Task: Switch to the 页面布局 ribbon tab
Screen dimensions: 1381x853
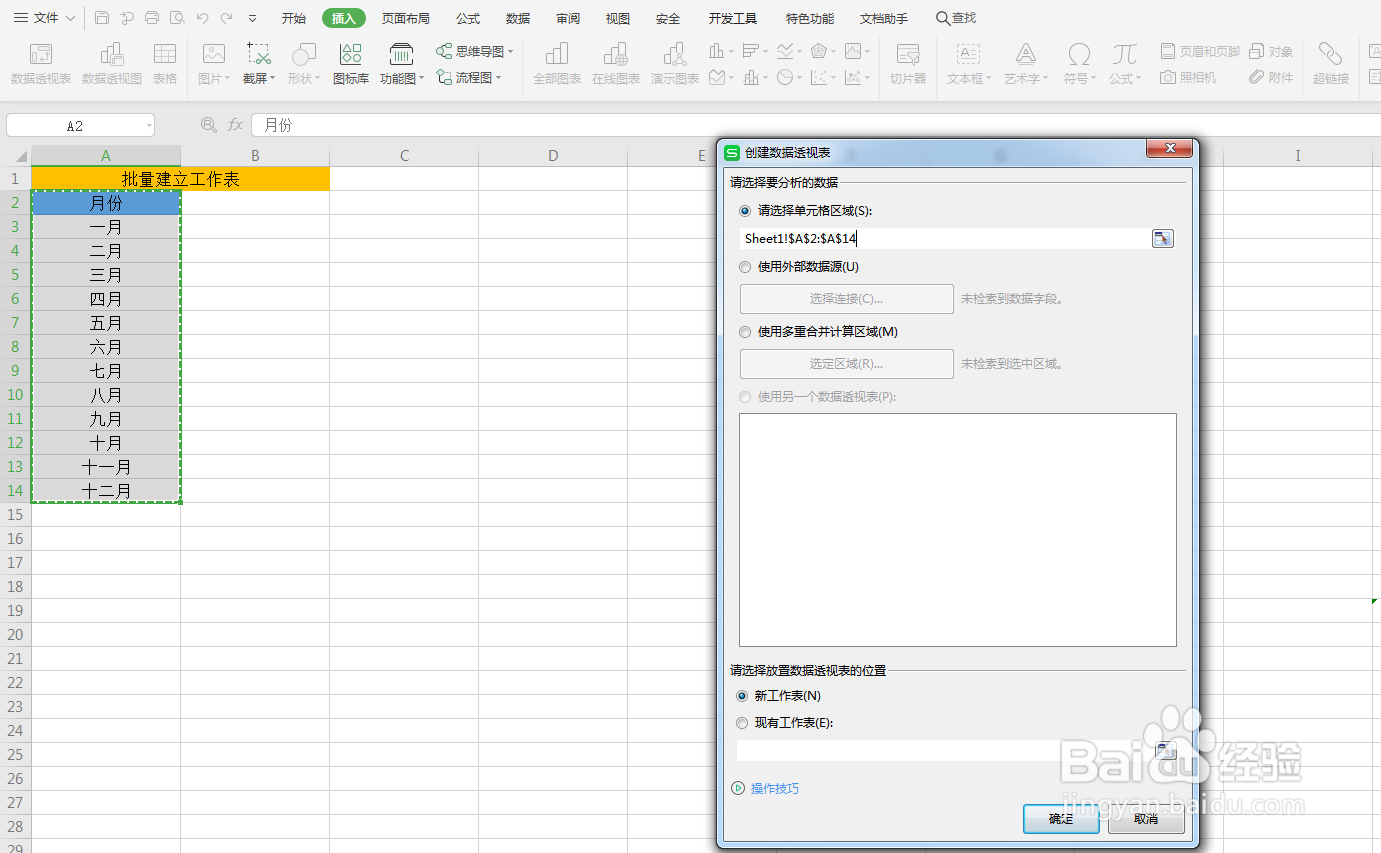Action: coord(406,18)
